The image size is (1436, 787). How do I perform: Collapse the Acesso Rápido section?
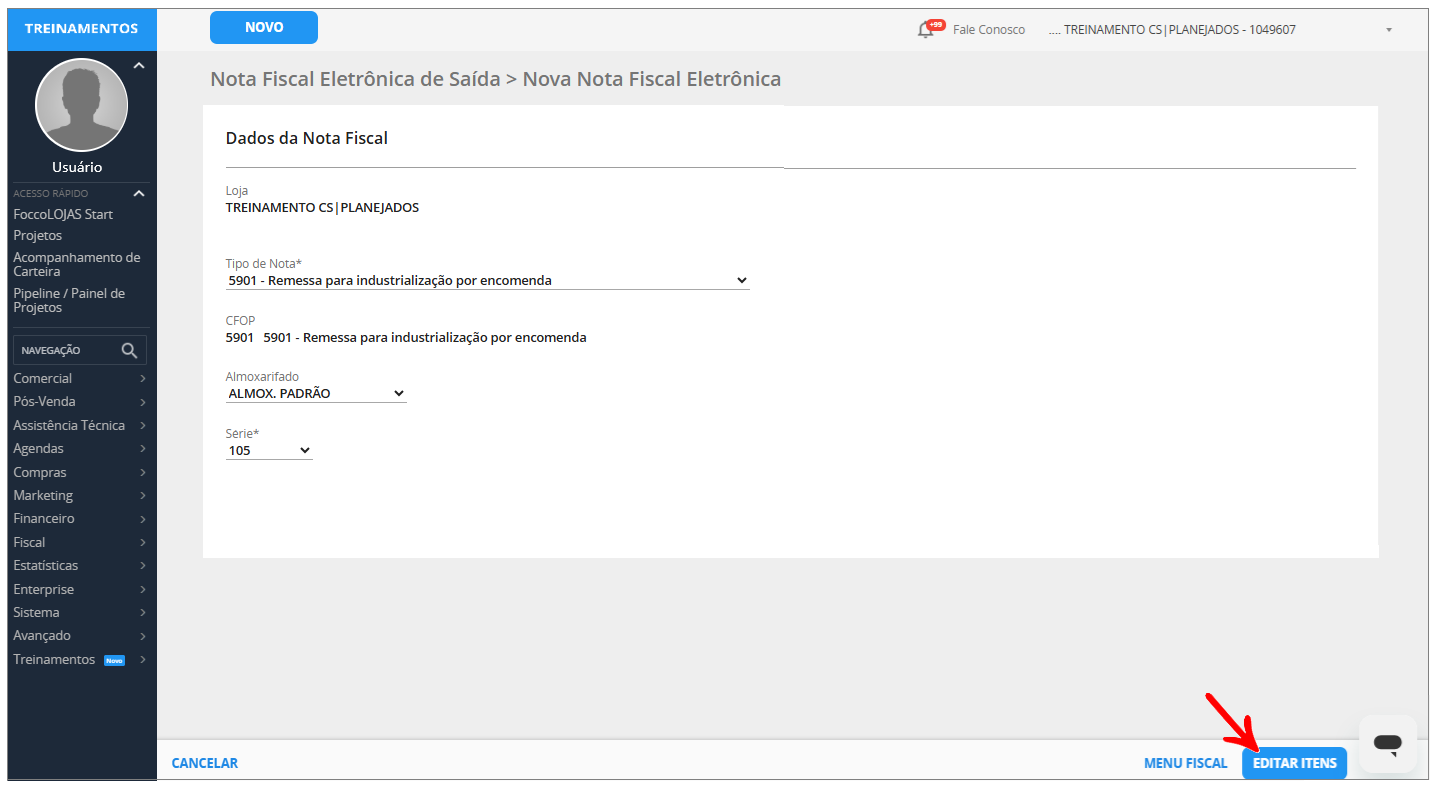[x=139, y=193]
